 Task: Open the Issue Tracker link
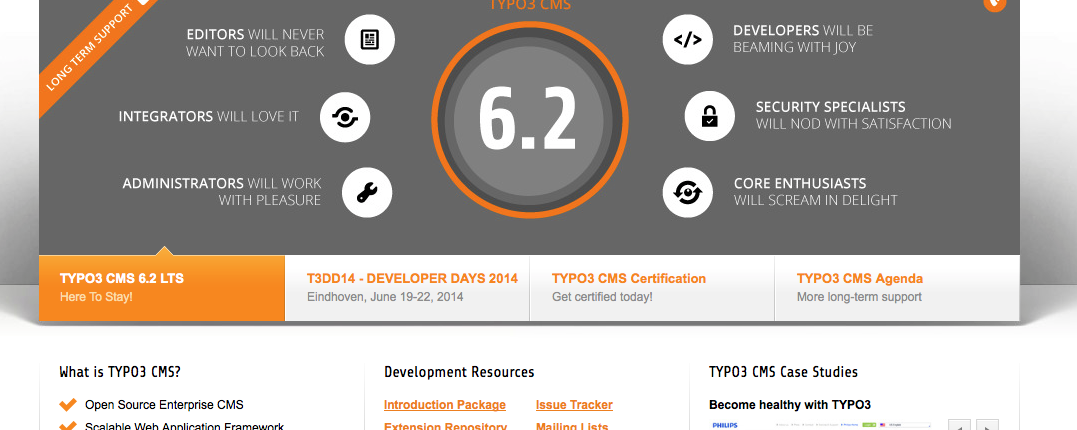[x=574, y=405]
